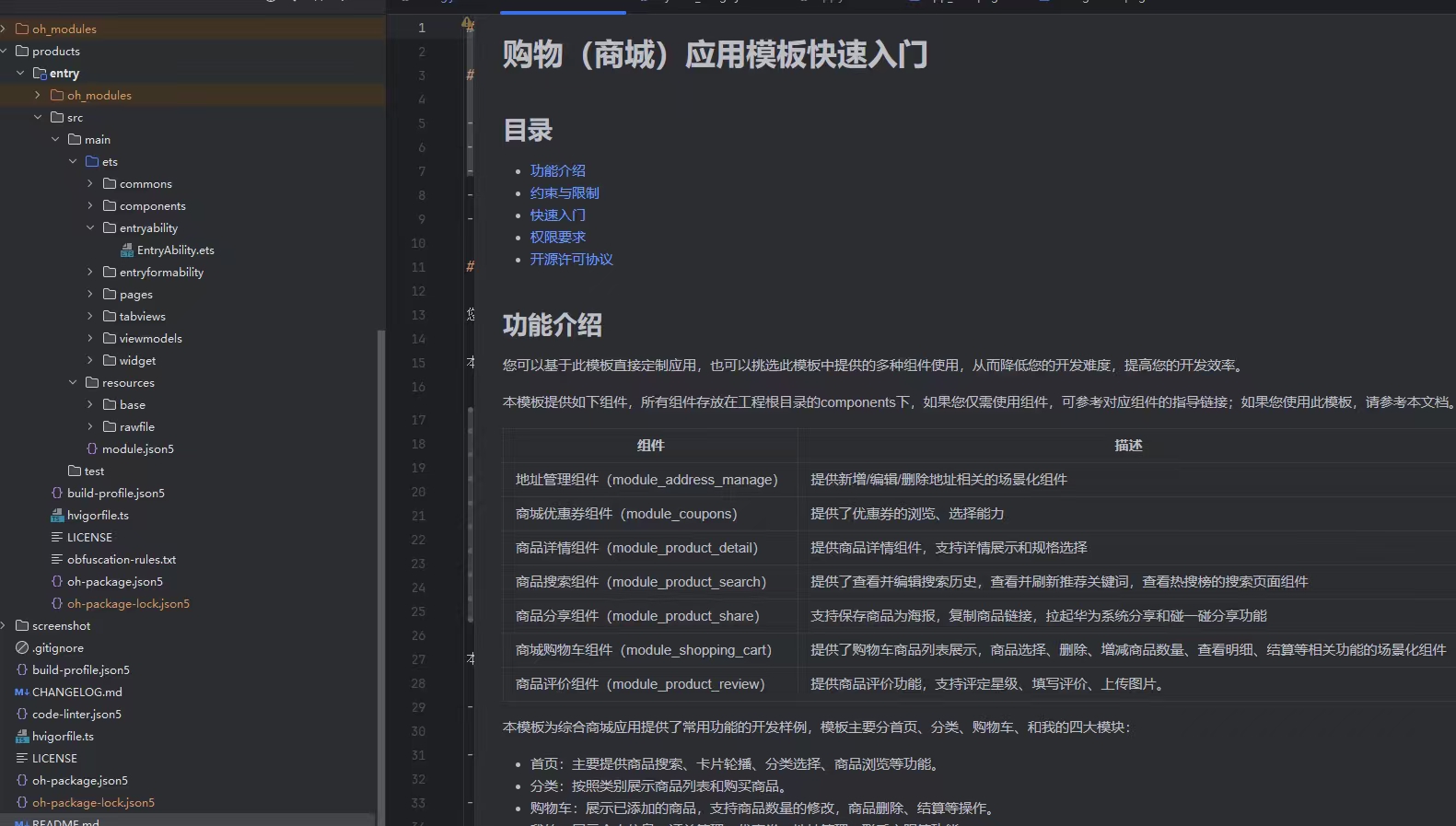Open obfuscation-rules.txt file
The width and height of the screenshot is (1456, 826).
point(121,560)
